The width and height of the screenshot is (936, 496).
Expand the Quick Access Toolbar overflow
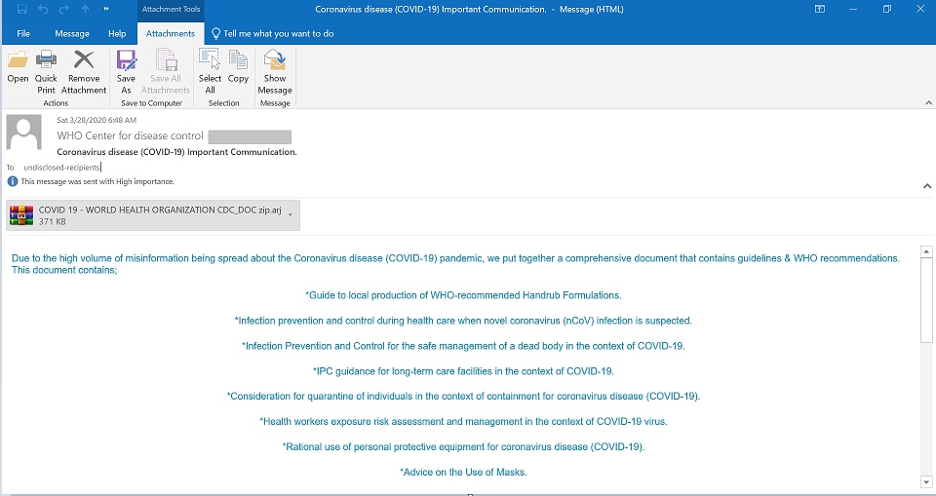(106, 9)
